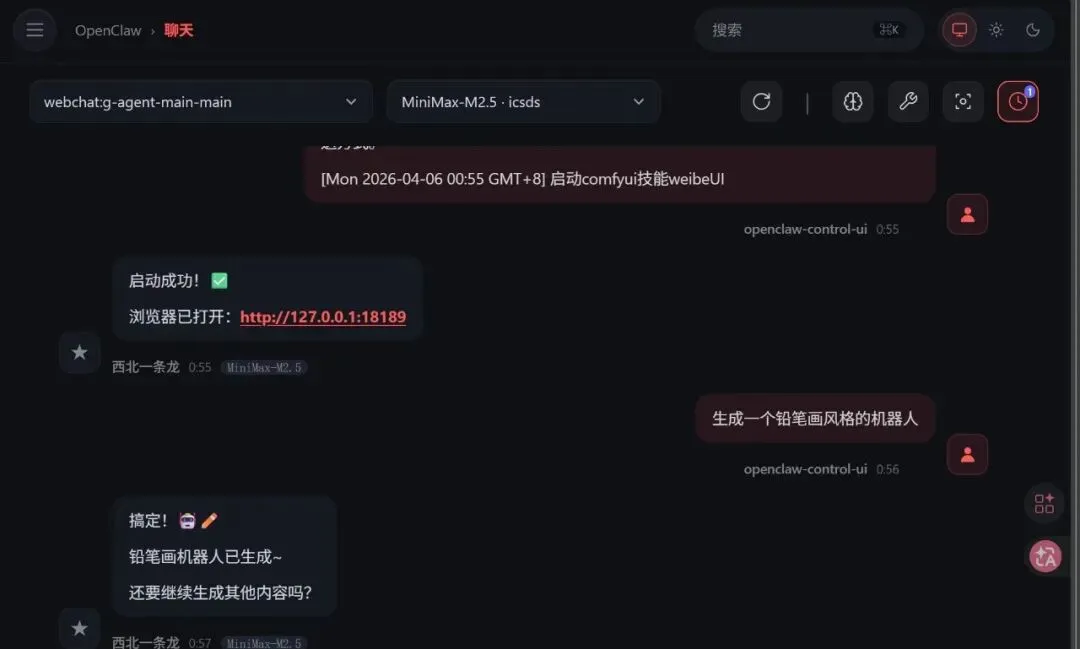This screenshot has width=1080, height=649.
Task: Click the star avatar beside 启动成功 message
Action: [x=79, y=353]
